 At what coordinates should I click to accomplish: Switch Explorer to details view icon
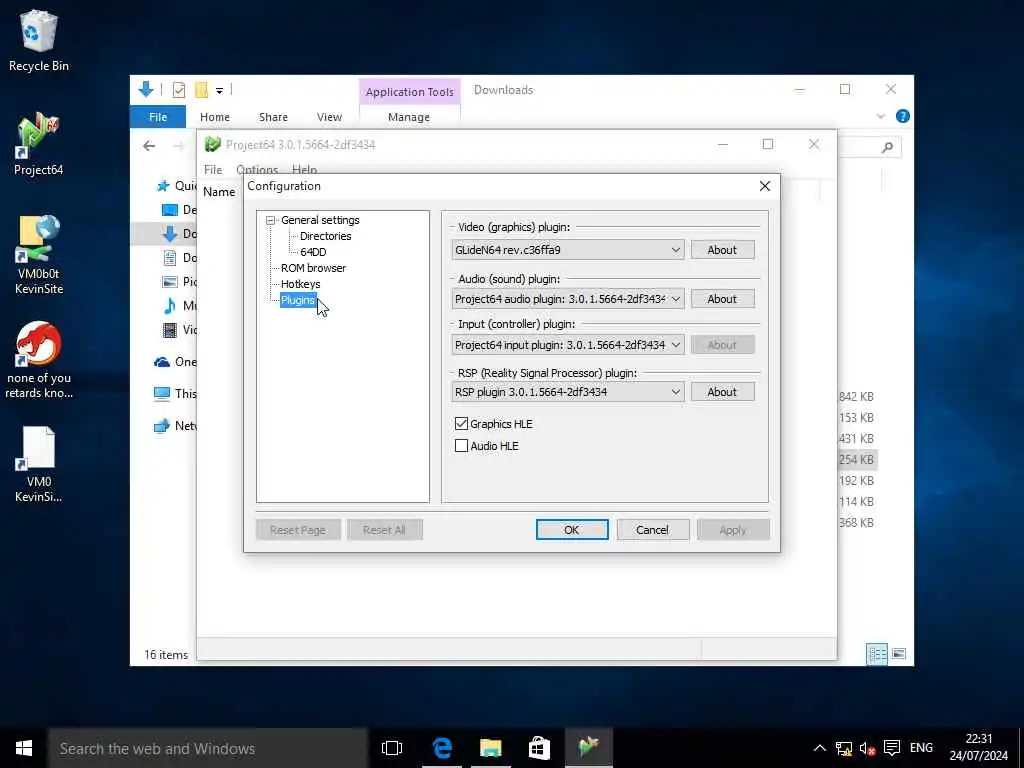(876, 654)
